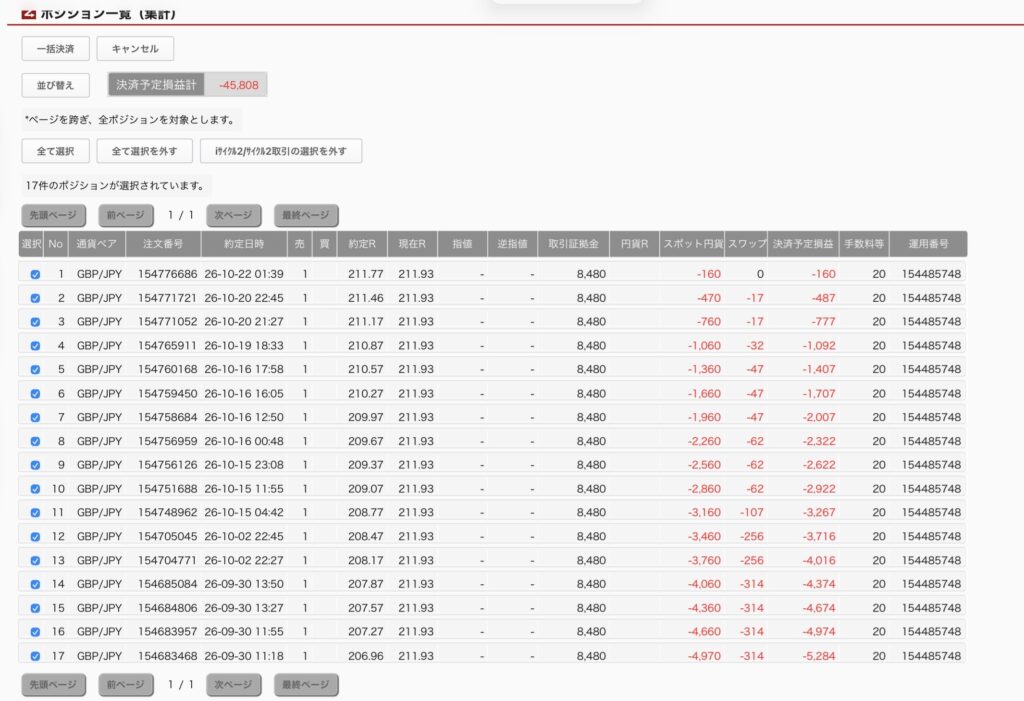Click settlement loss value -4,016

pos(819,561)
